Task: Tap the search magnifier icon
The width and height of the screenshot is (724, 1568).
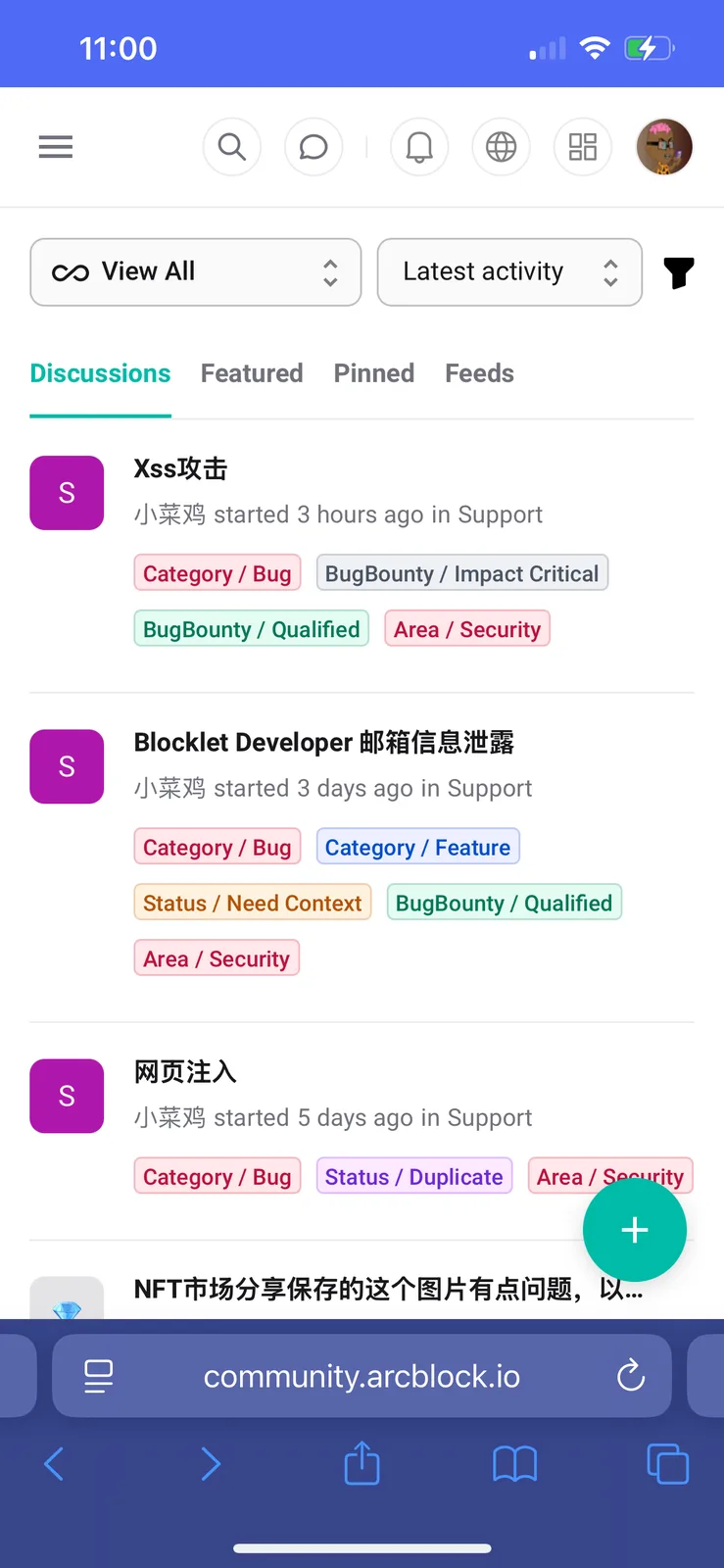Action: click(232, 147)
